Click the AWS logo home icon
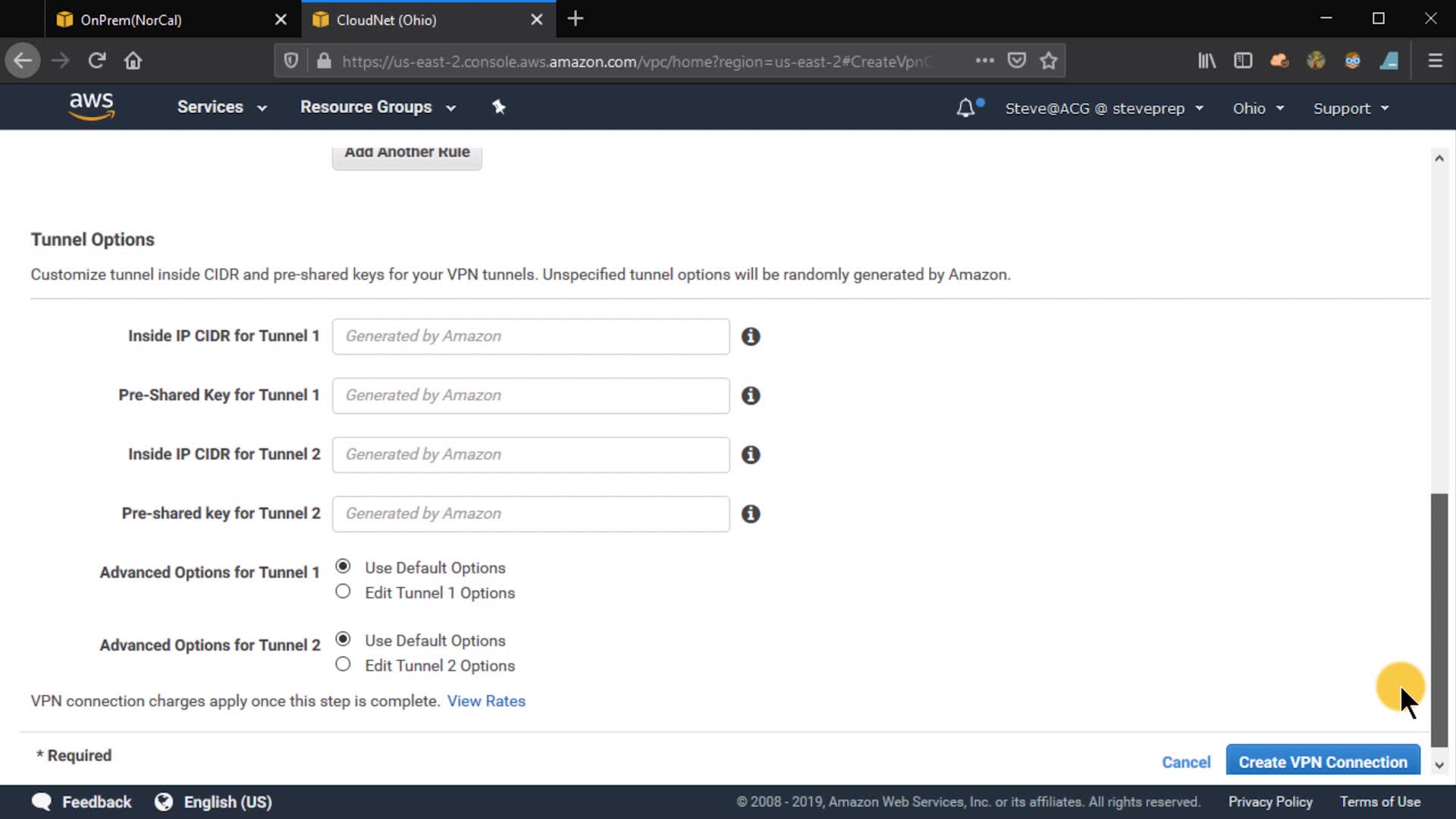 (x=91, y=107)
